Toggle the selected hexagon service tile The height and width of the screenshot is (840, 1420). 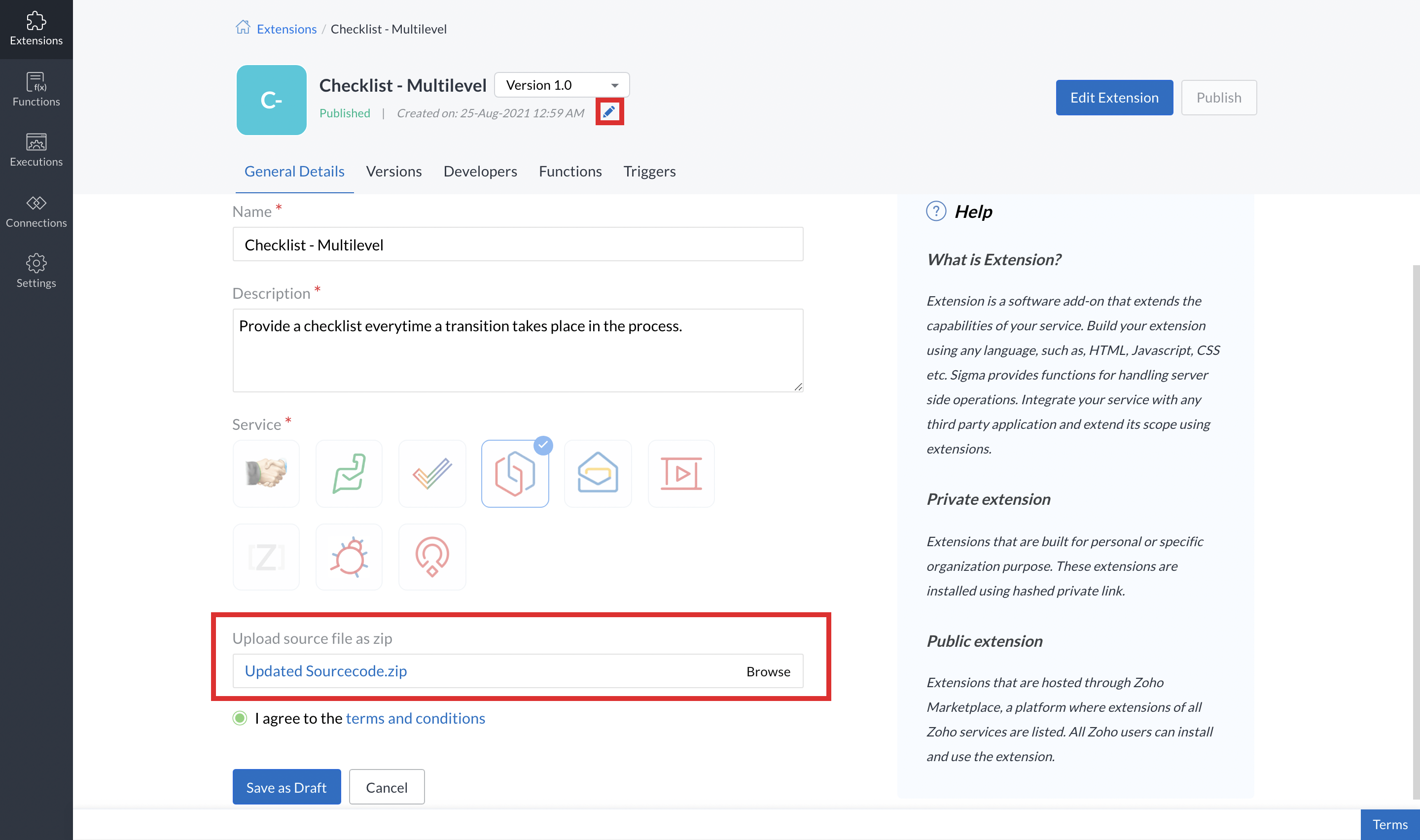pos(514,473)
